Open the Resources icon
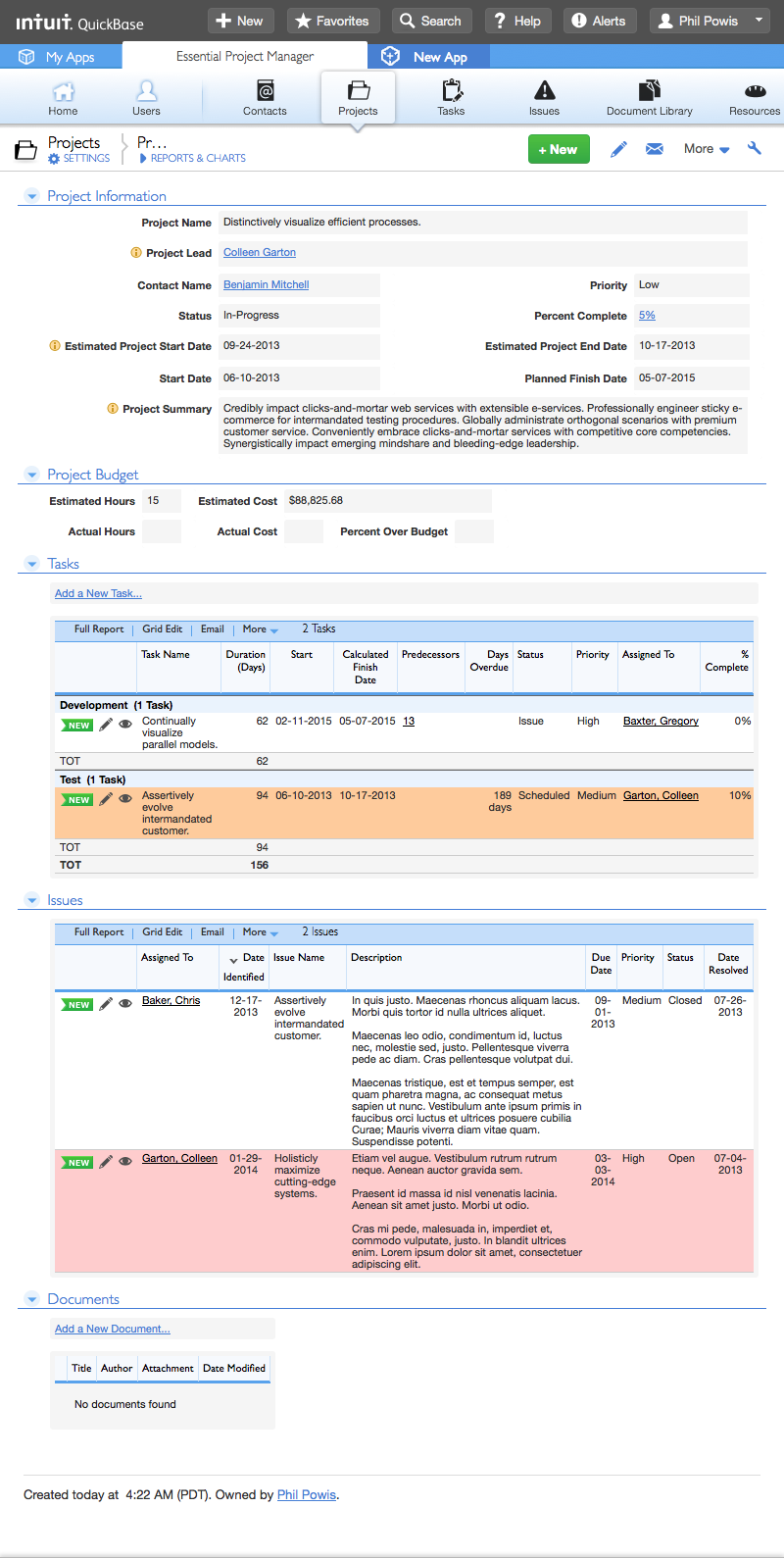The height and width of the screenshot is (1558, 784). point(755,92)
